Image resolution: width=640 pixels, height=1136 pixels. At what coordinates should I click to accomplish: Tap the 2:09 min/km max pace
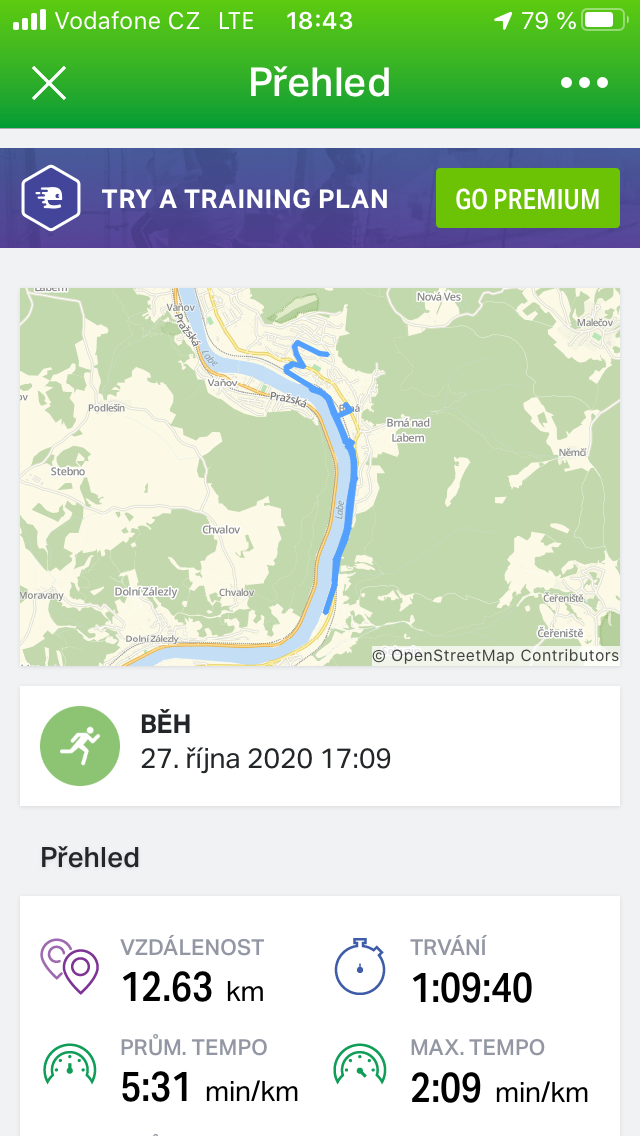point(498,1089)
